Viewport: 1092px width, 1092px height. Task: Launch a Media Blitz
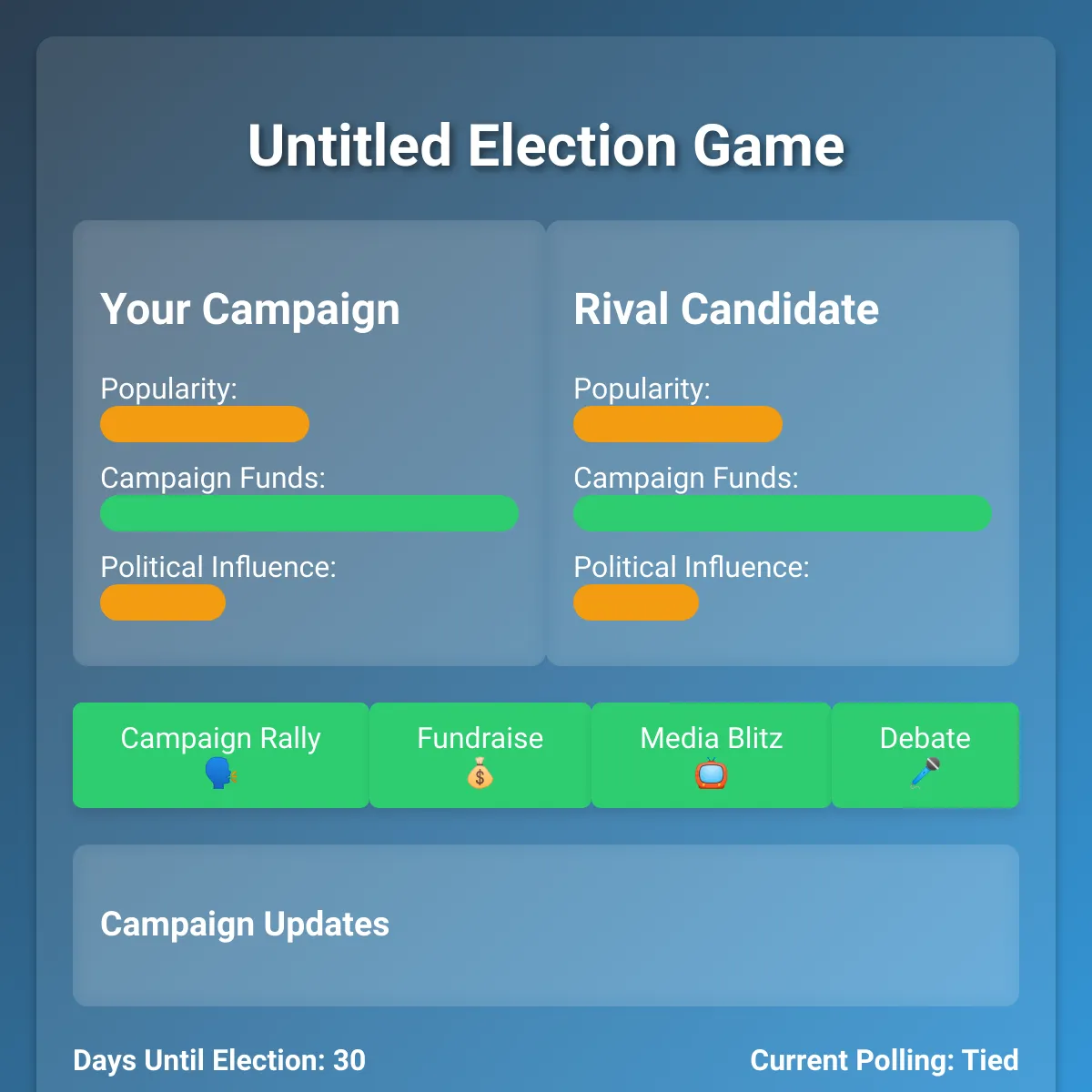click(x=712, y=755)
